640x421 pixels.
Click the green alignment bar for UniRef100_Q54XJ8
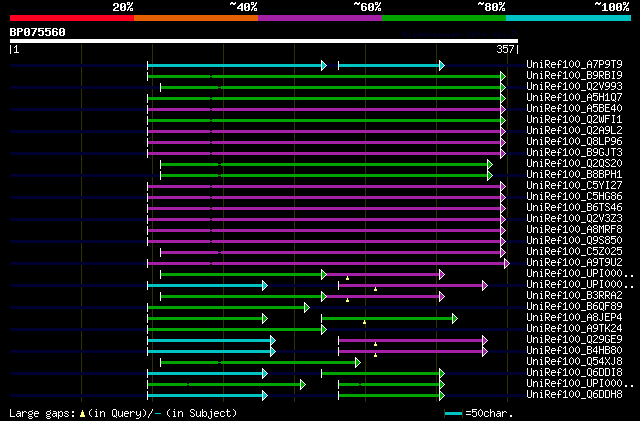[x=258, y=363]
